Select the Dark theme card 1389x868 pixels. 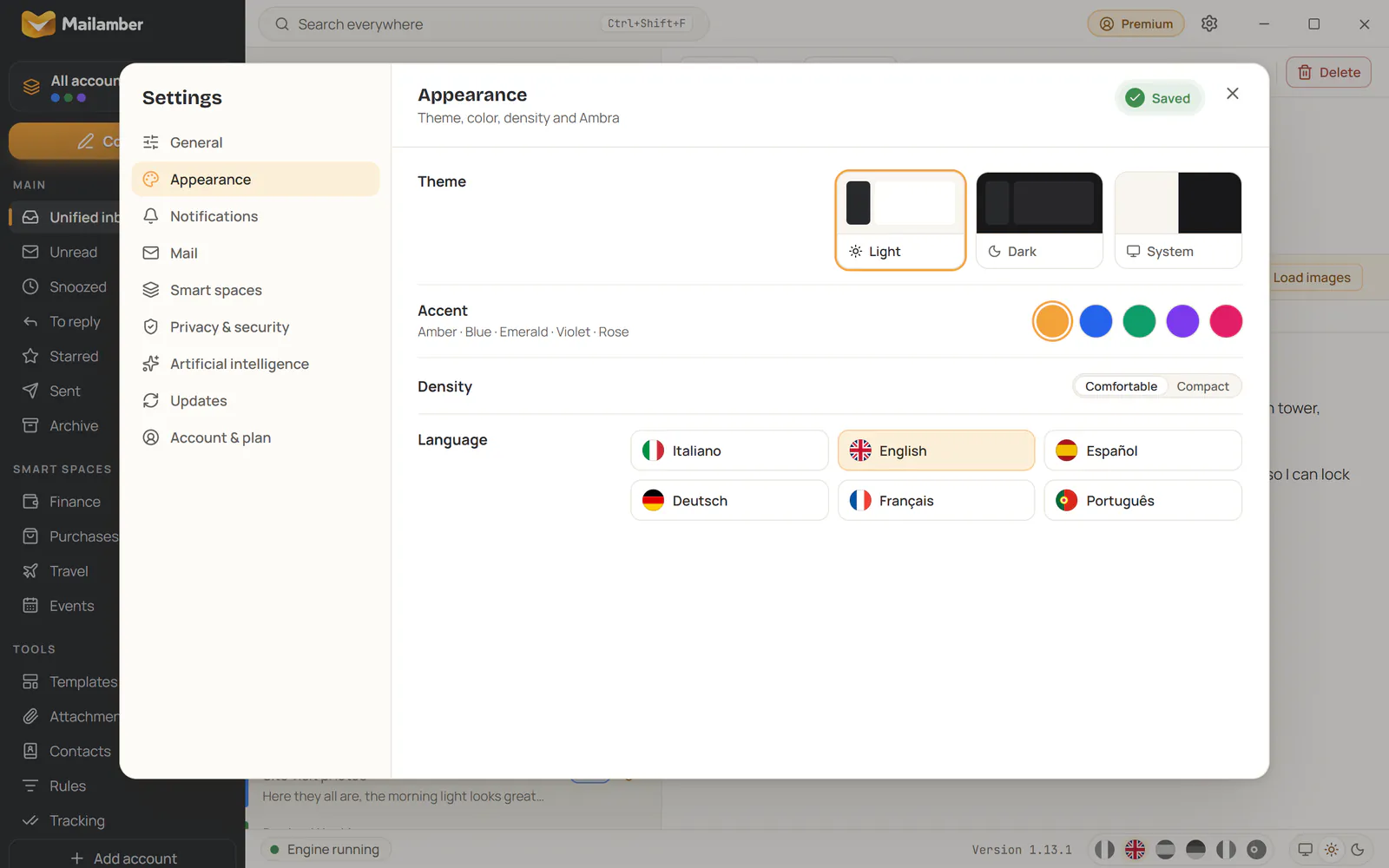(x=1039, y=220)
